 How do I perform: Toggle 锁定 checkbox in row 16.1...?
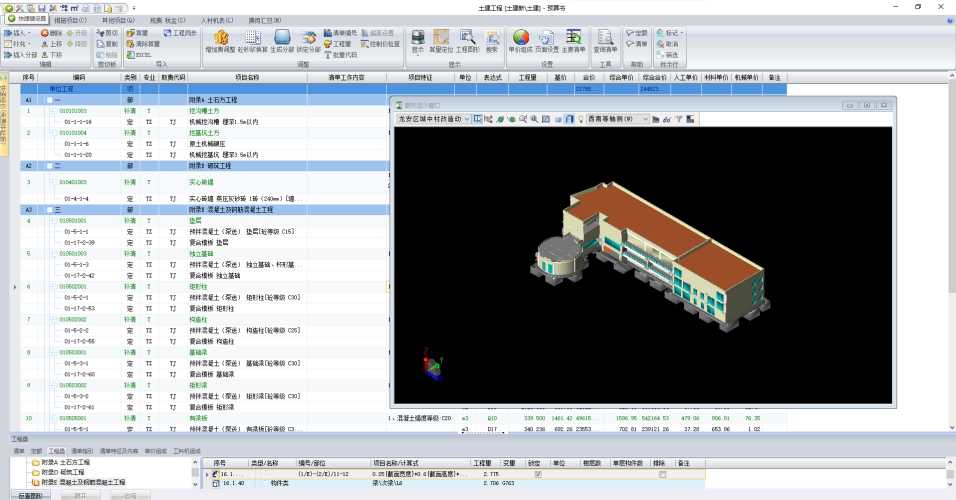click(538, 474)
